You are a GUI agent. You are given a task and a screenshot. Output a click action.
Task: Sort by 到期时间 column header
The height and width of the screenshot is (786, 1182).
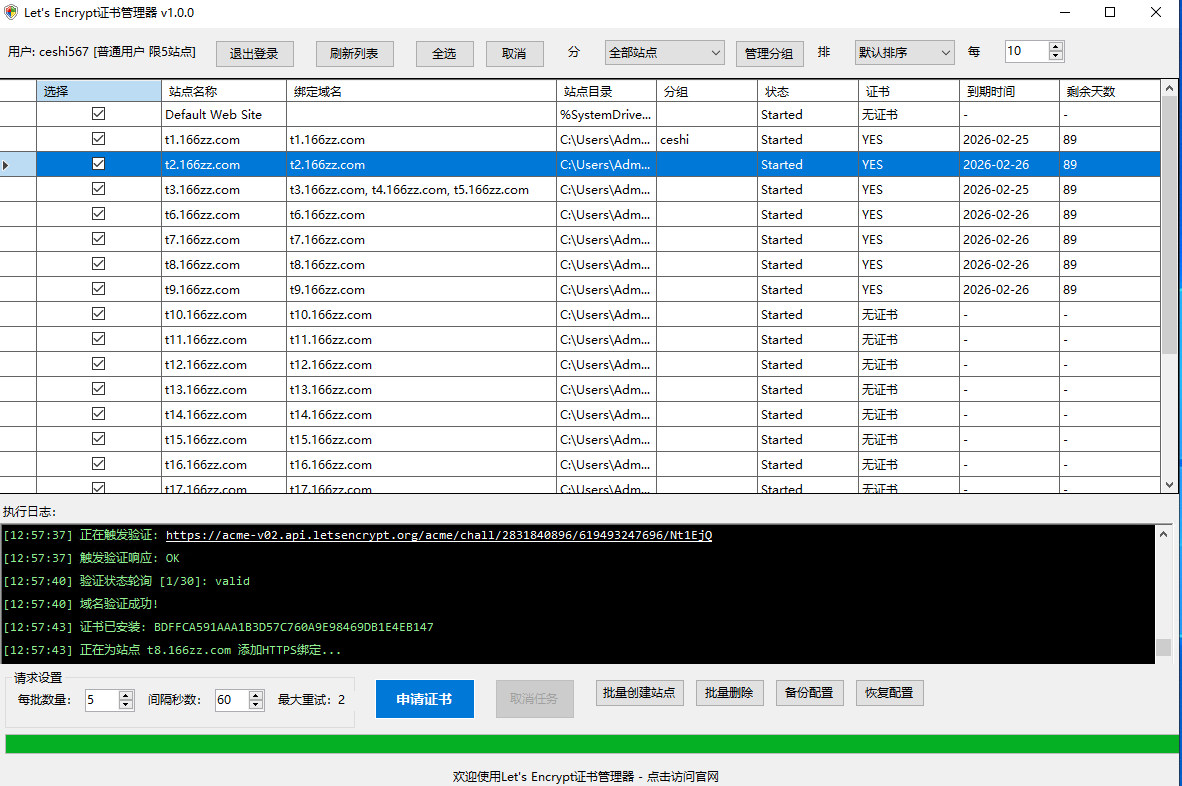(x=1008, y=91)
